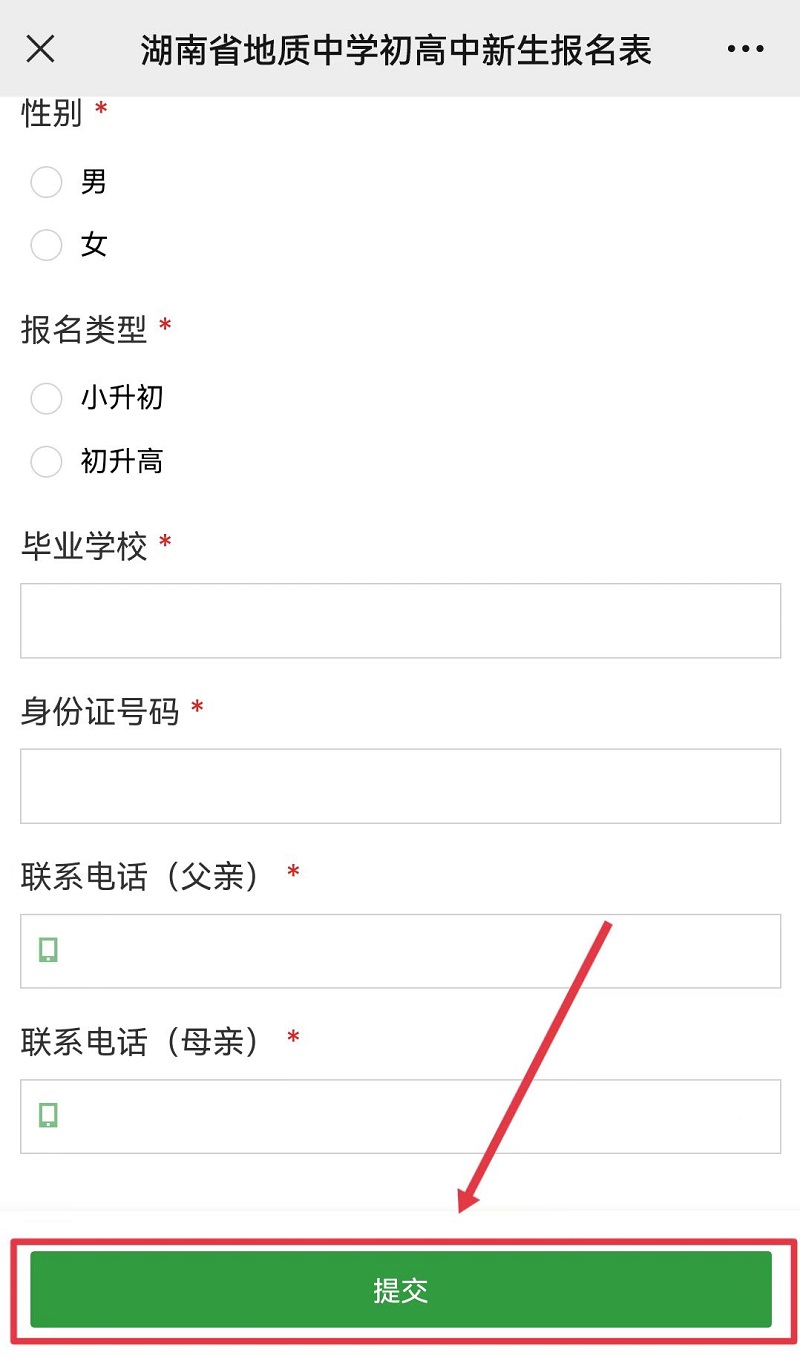Focus the 毕业学校 text field
This screenshot has height=1361, width=800.
click(x=400, y=621)
